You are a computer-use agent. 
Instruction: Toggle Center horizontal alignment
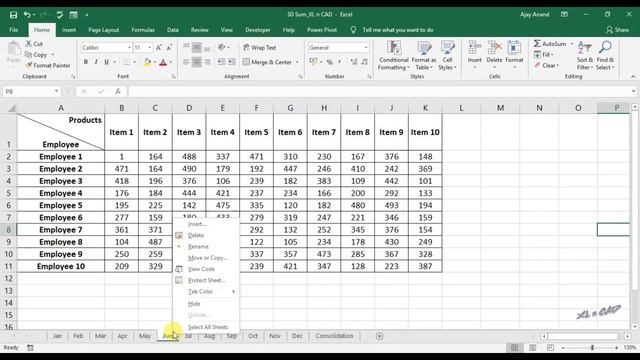coord(197,62)
